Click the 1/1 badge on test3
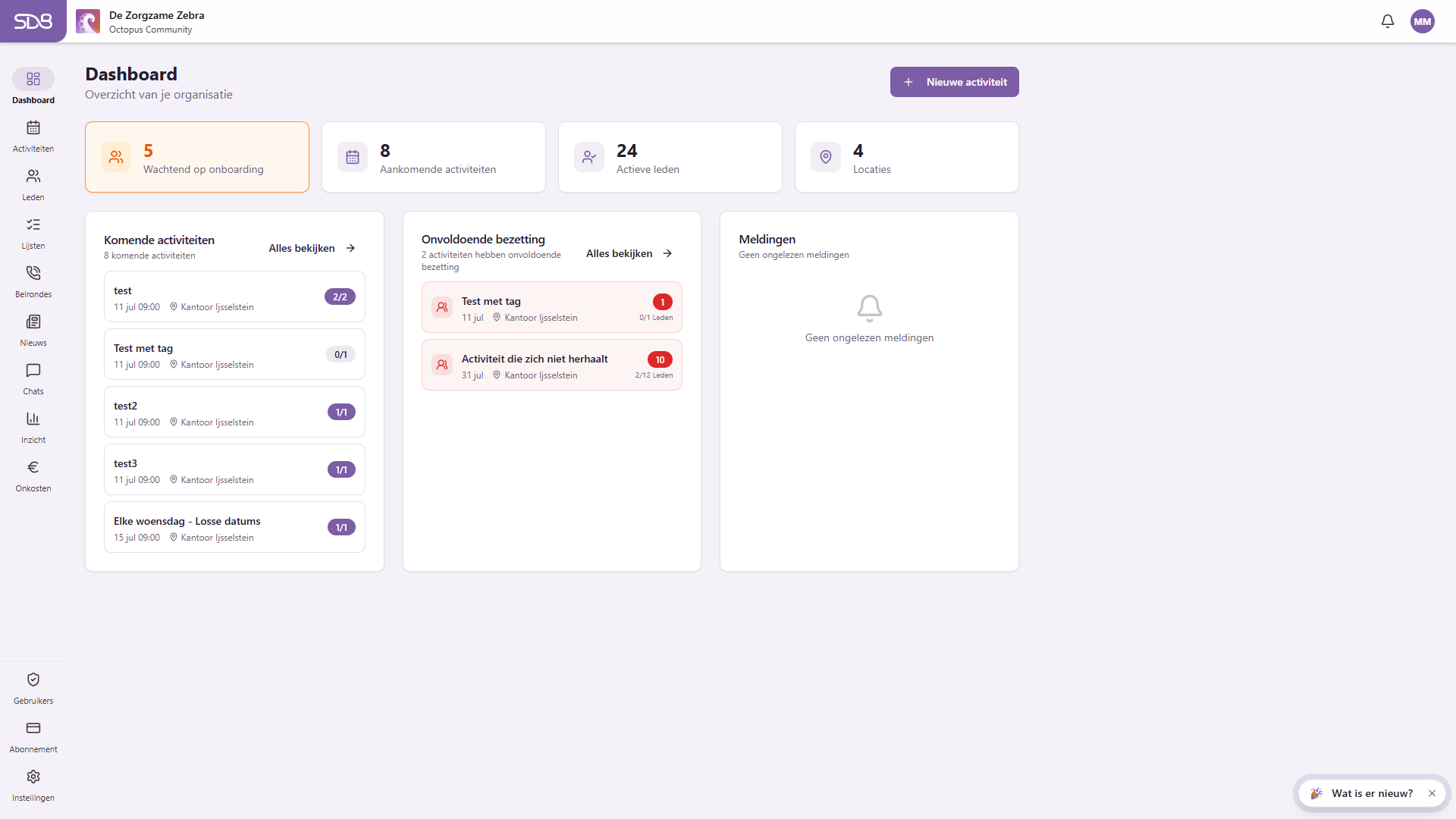This screenshot has height=819, width=1456. point(341,469)
